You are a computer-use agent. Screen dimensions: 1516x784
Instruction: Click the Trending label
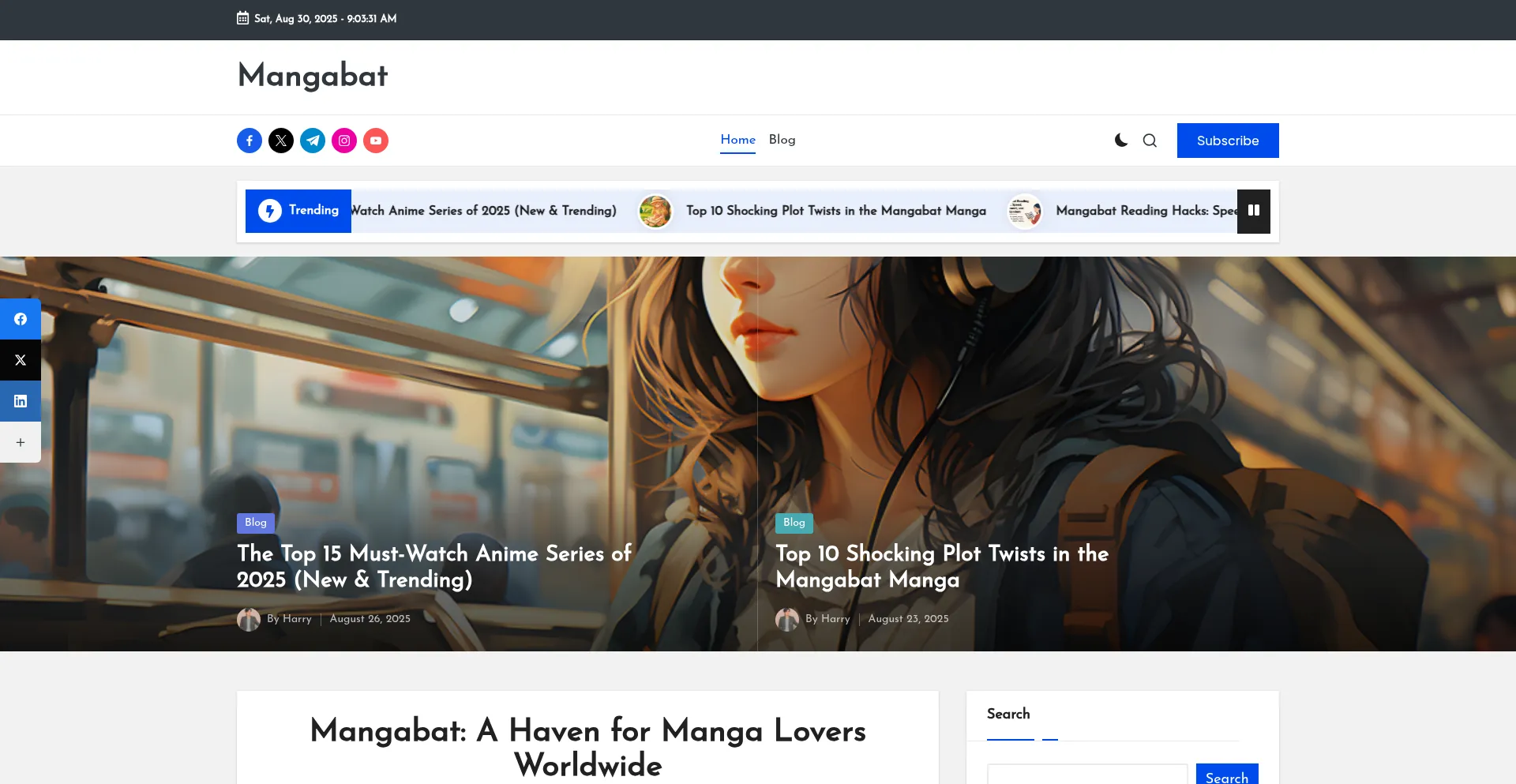point(313,210)
